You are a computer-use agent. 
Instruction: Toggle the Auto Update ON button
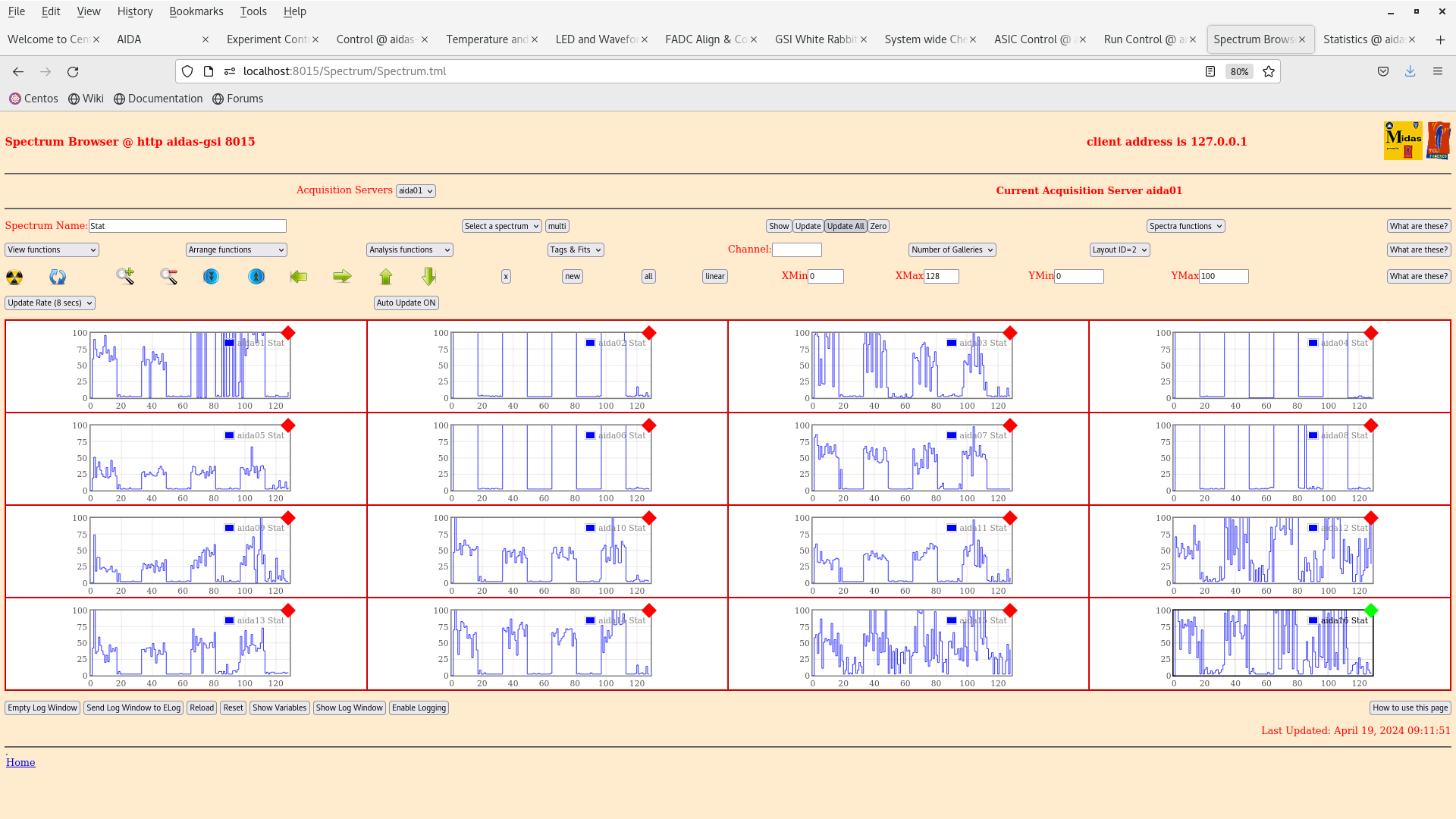(x=406, y=303)
